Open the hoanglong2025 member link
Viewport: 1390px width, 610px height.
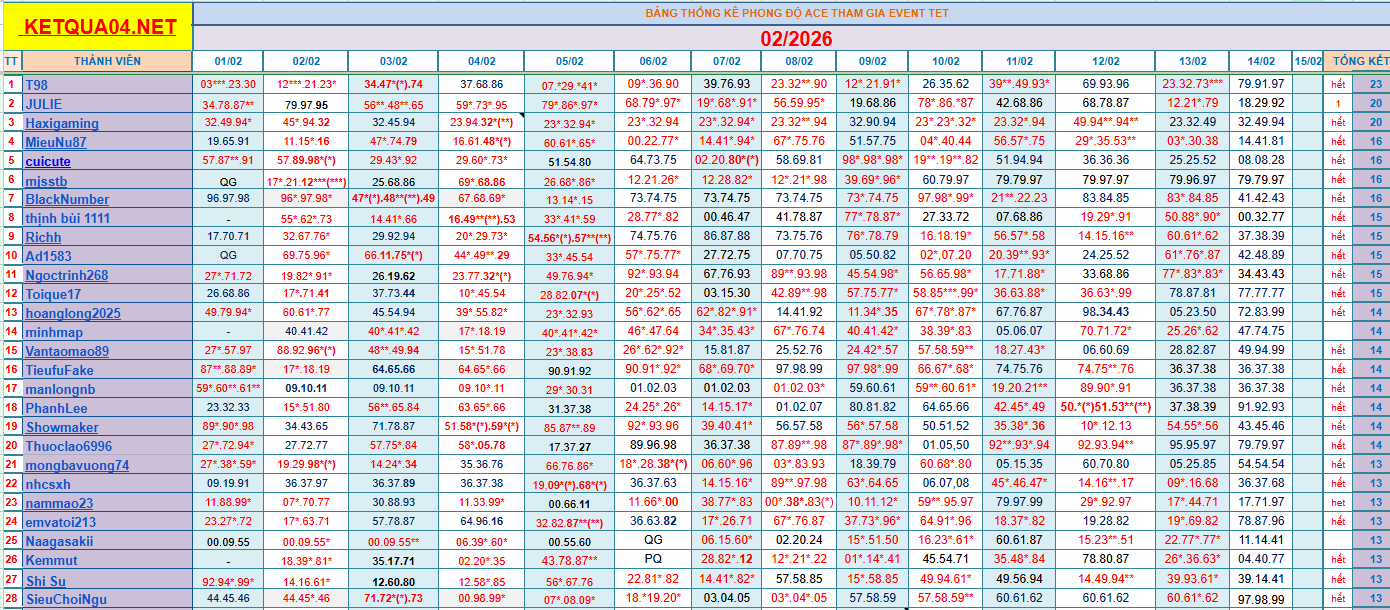pos(73,313)
